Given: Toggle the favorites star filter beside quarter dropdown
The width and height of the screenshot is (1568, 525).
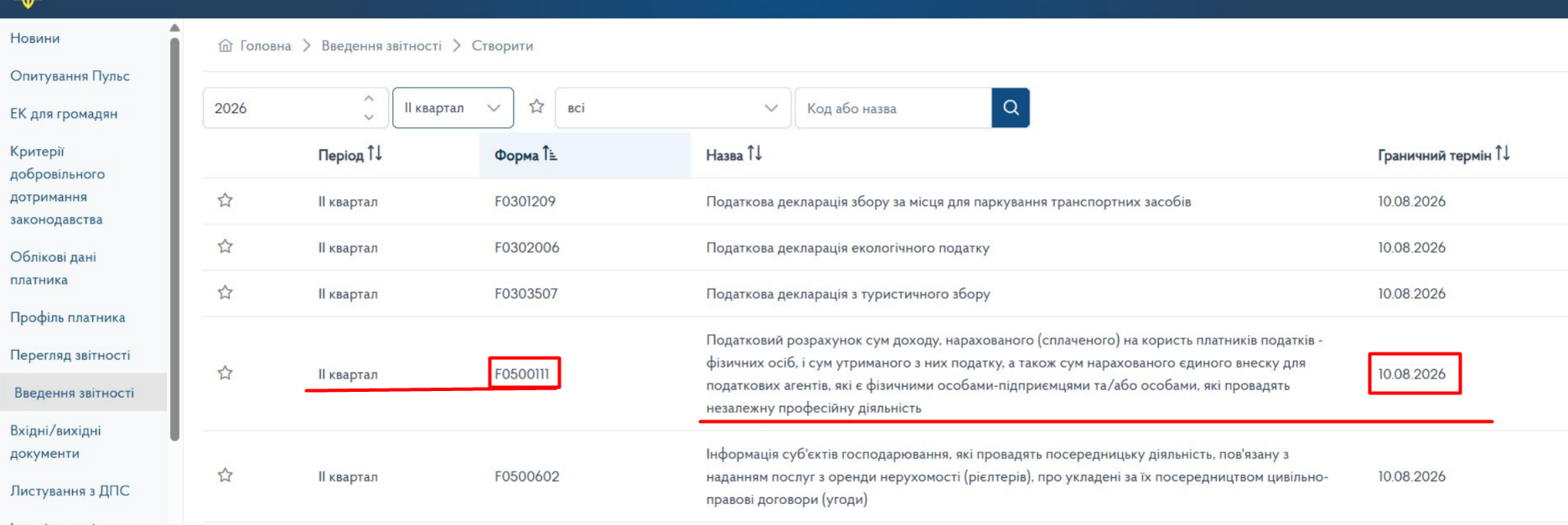Looking at the screenshot, I should [x=536, y=106].
